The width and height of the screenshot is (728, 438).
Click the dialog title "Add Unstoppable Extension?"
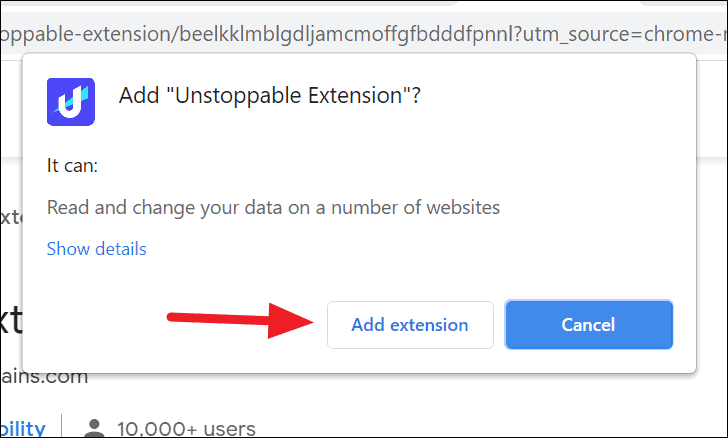(269, 96)
